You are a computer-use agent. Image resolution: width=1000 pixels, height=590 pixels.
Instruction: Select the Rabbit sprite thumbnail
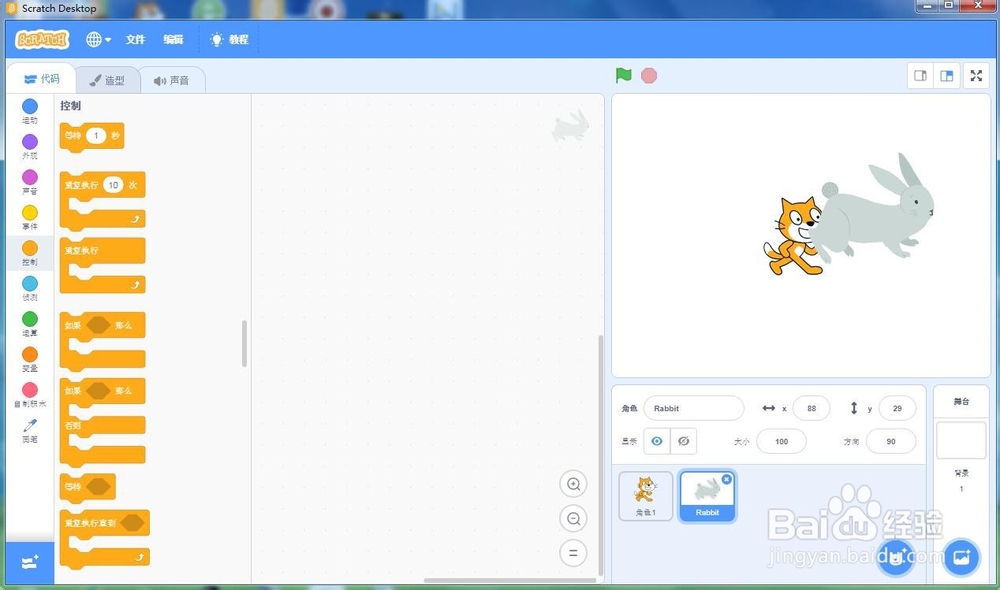707,496
